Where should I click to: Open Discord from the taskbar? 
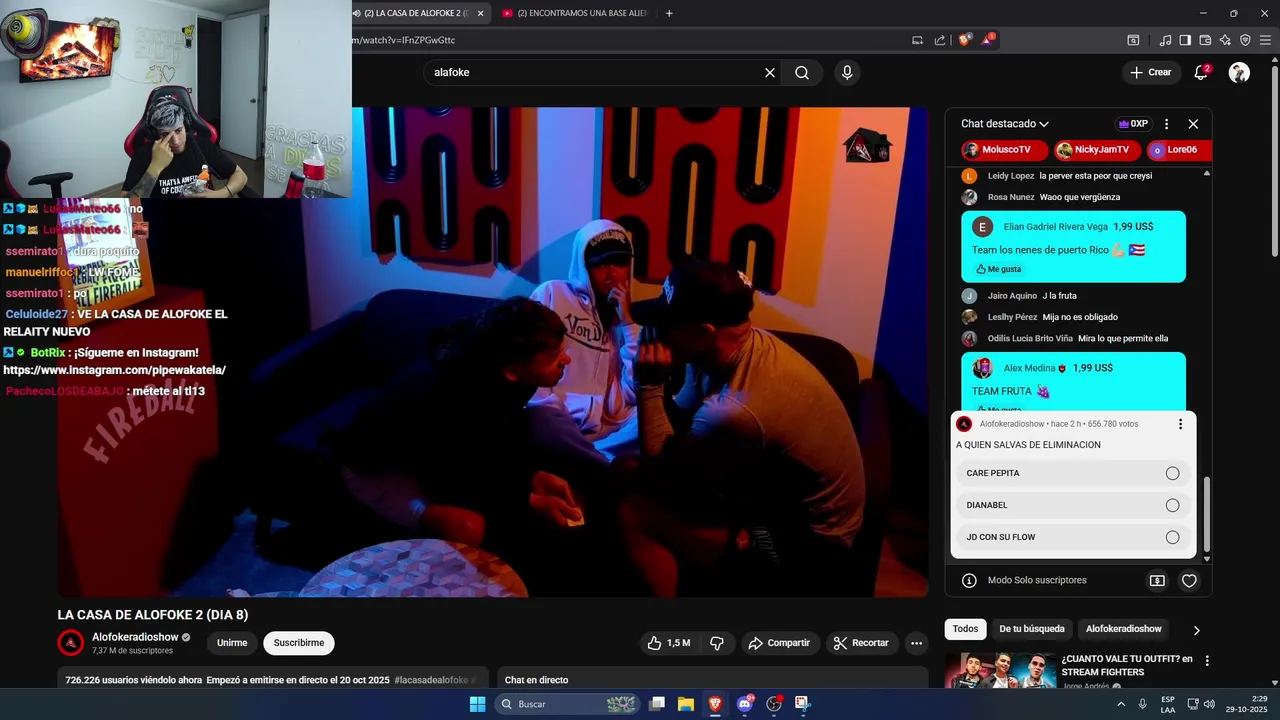(745, 704)
